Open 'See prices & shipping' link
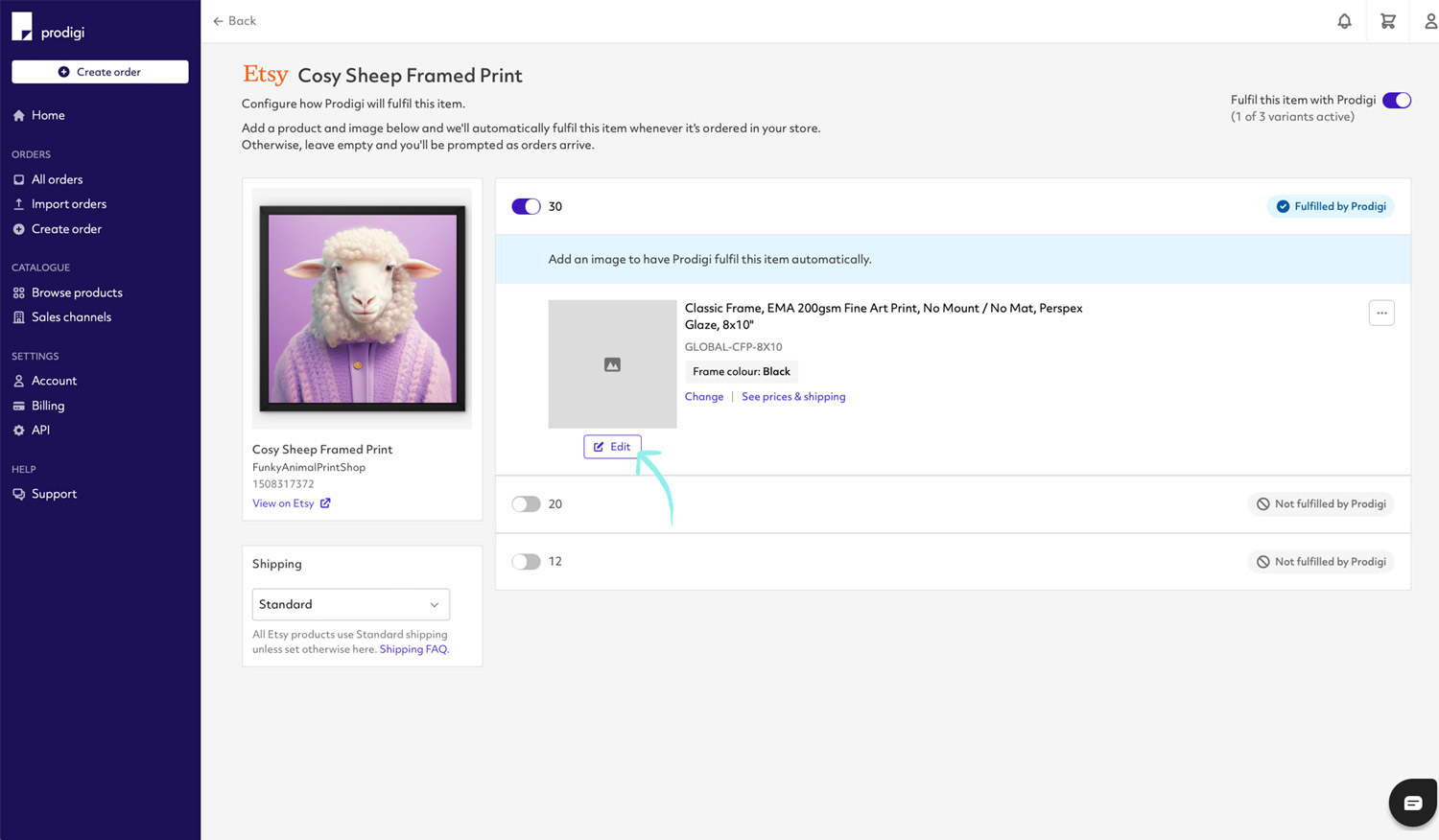 tap(793, 396)
